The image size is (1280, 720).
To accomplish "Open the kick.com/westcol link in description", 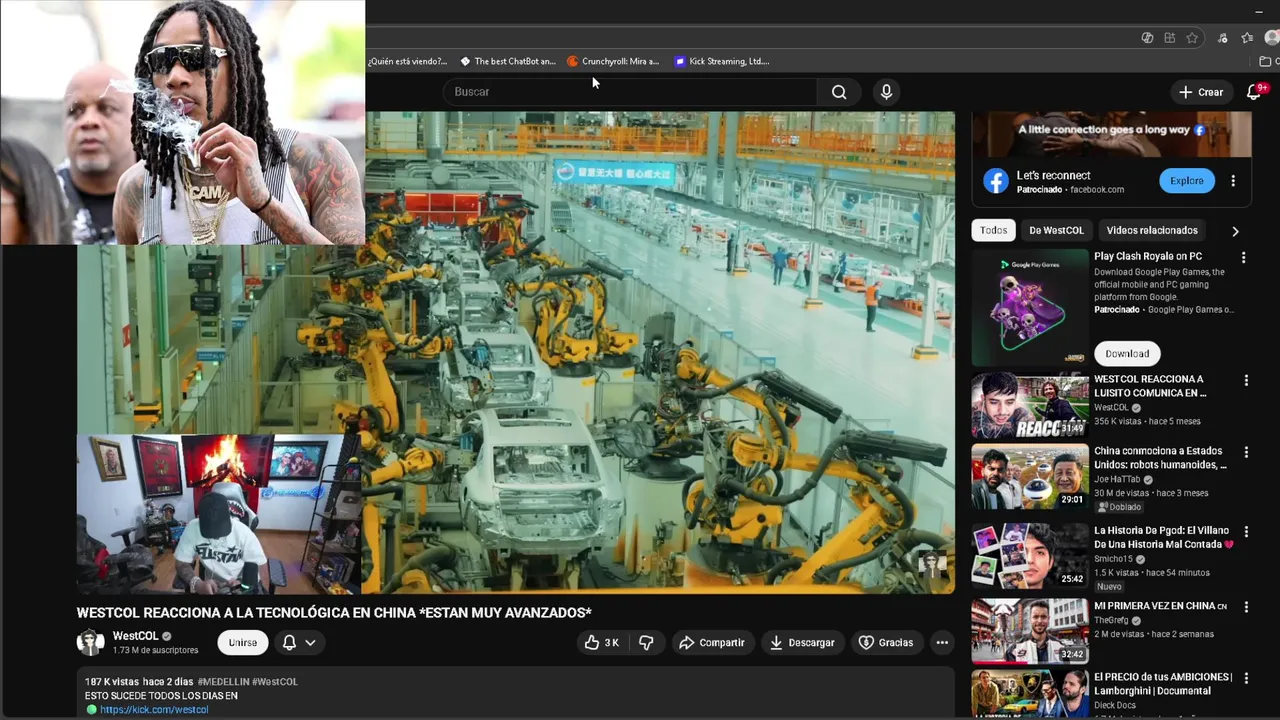I will tap(154, 709).
